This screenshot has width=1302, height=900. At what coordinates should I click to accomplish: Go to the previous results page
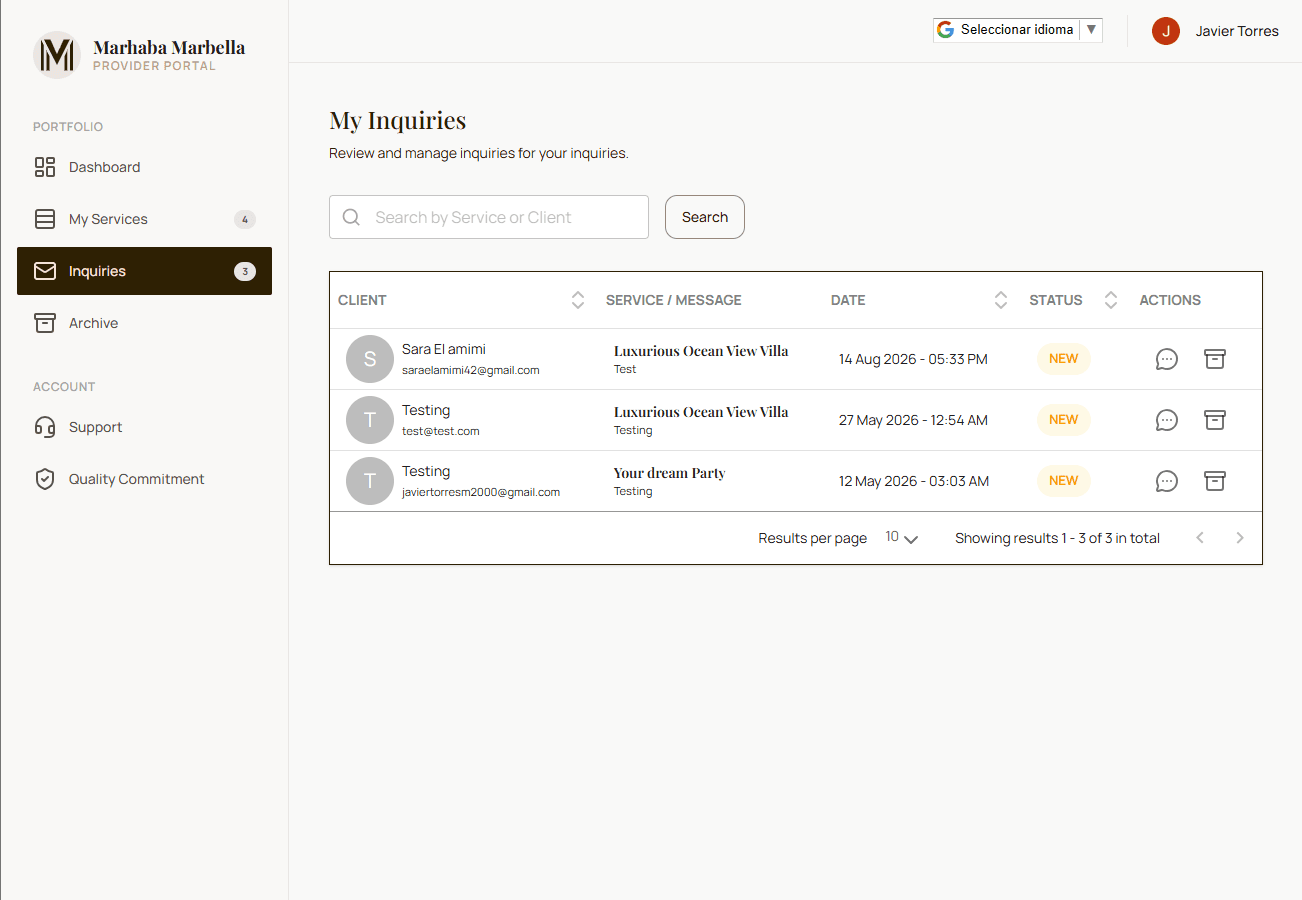coord(1200,538)
